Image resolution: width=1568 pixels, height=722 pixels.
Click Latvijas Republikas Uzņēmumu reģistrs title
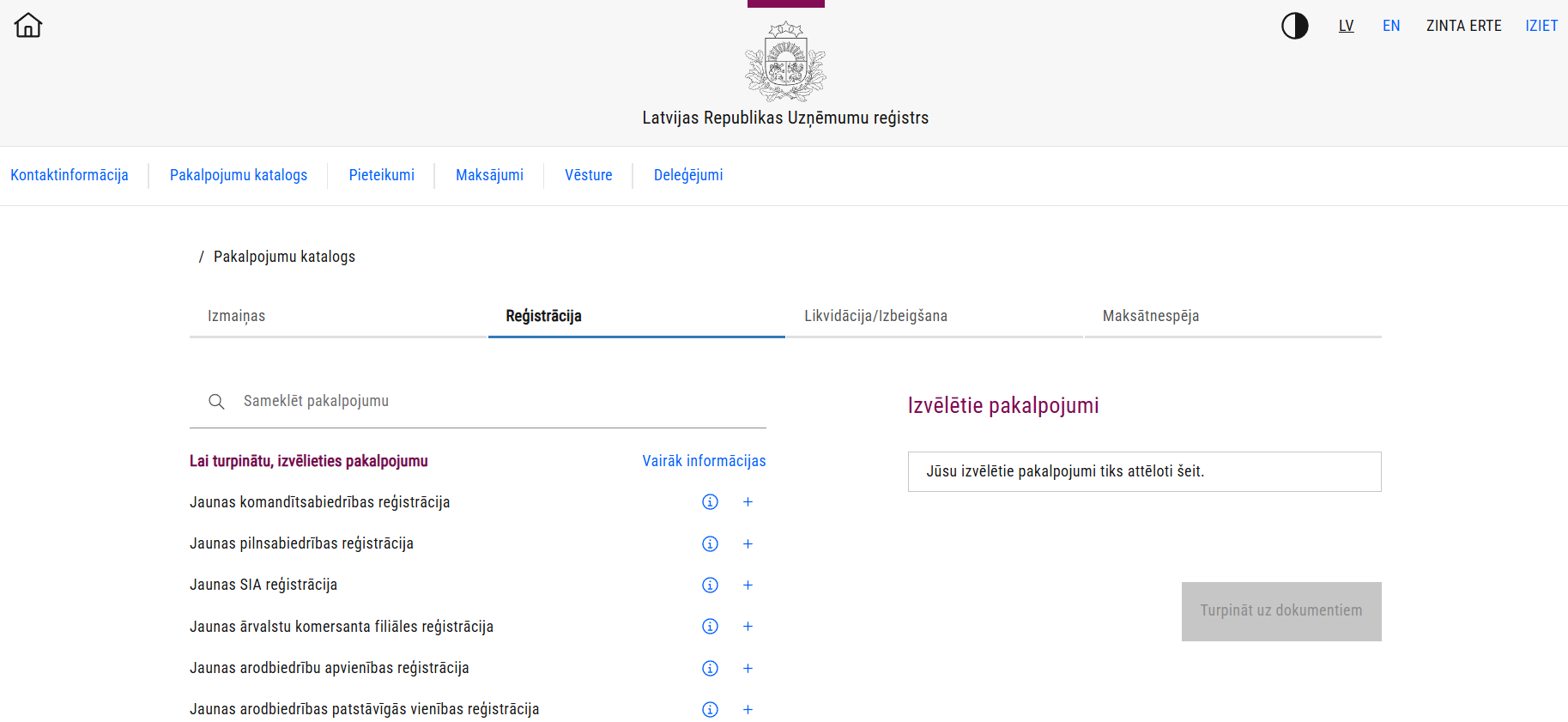pos(785,118)
